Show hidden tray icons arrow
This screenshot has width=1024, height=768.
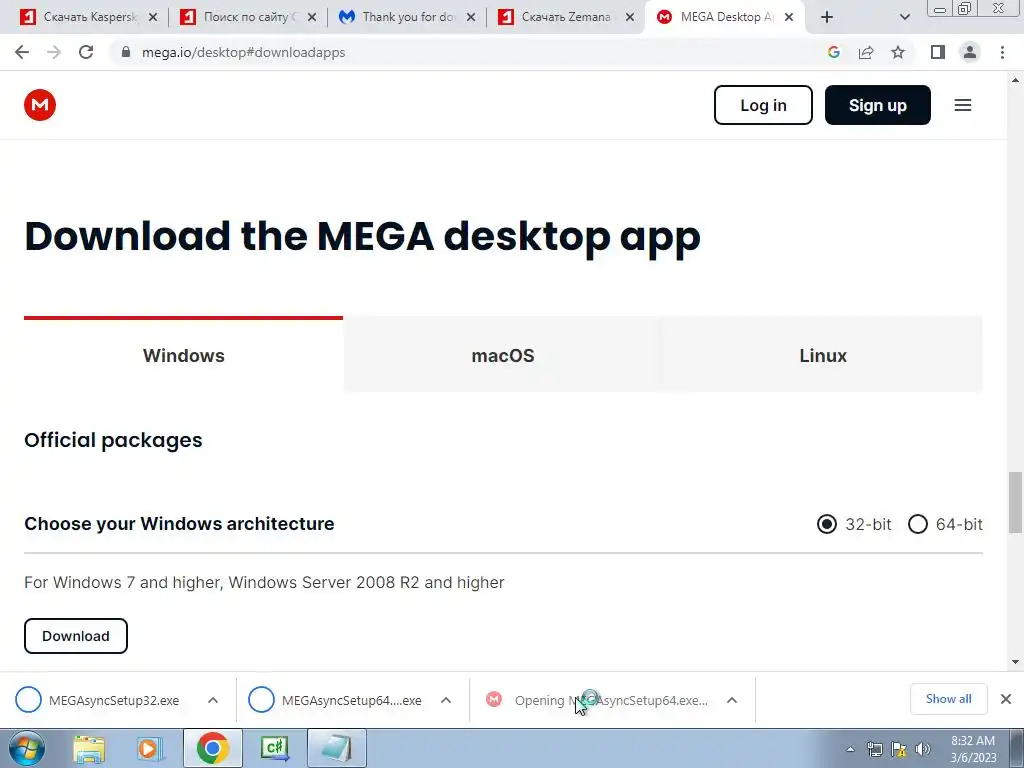(x=850, y=749)
